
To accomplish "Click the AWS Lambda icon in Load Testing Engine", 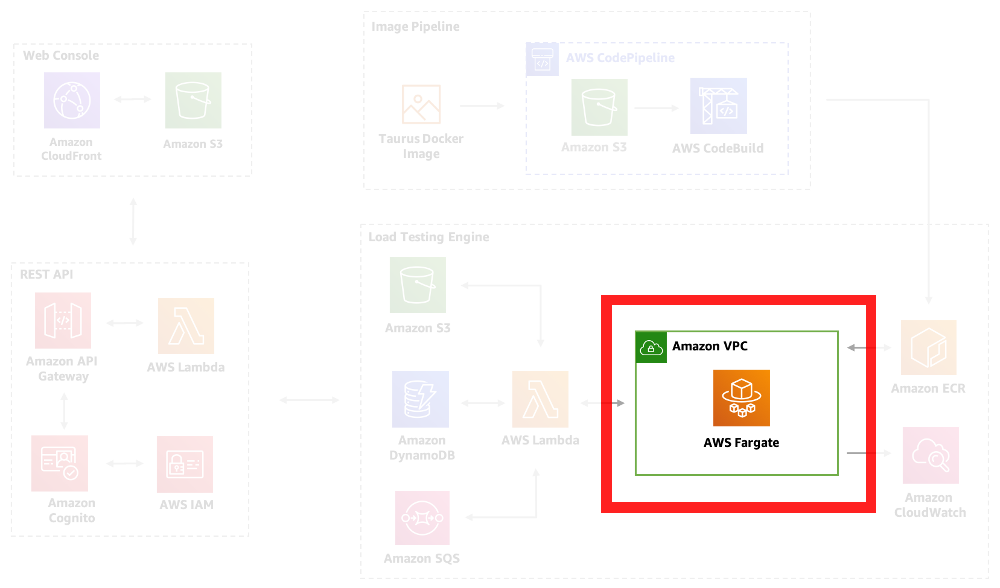I will (x=540, y=399).
